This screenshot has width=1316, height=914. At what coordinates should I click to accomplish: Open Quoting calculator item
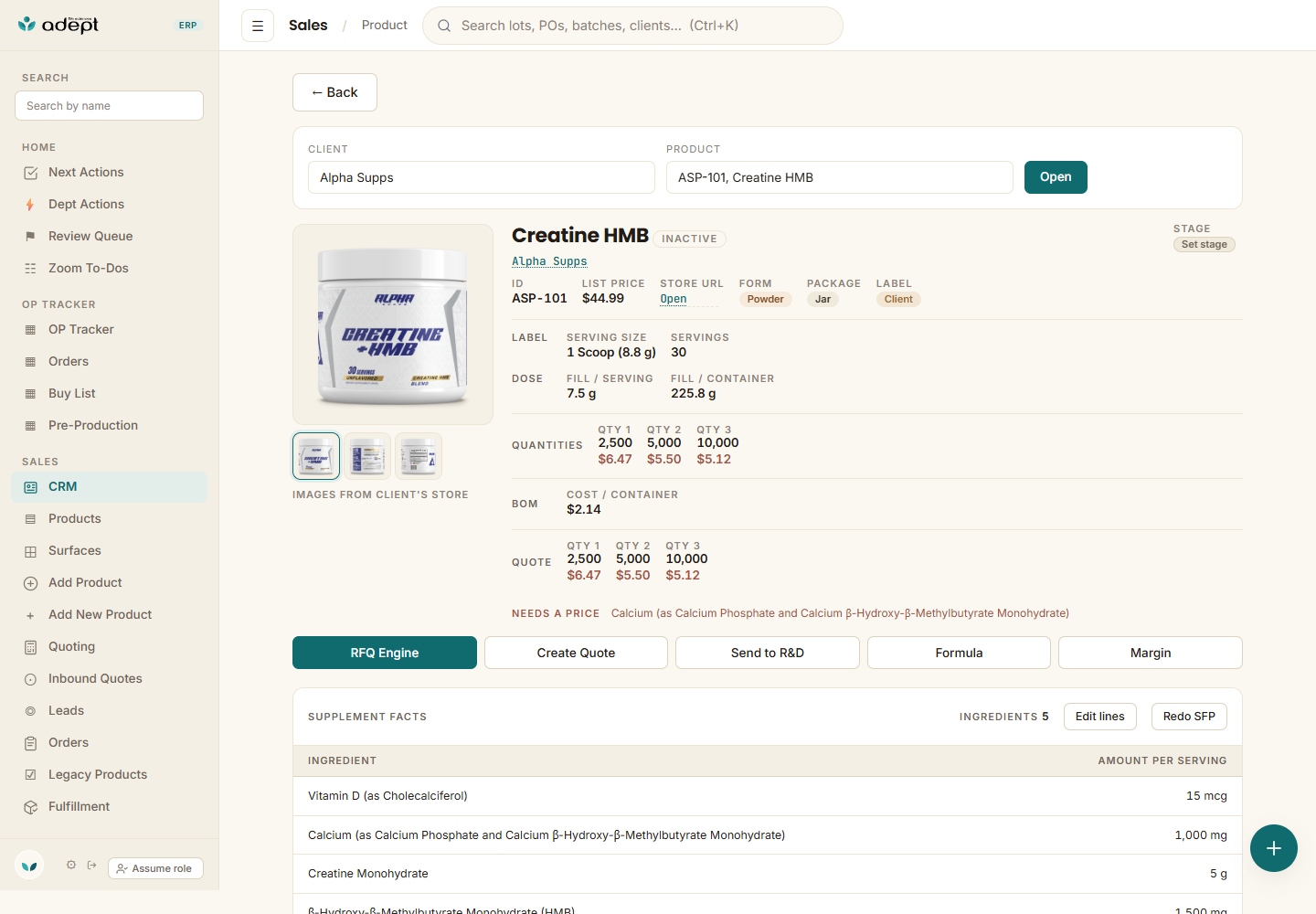pyautogui.click(x=110, y=646)
